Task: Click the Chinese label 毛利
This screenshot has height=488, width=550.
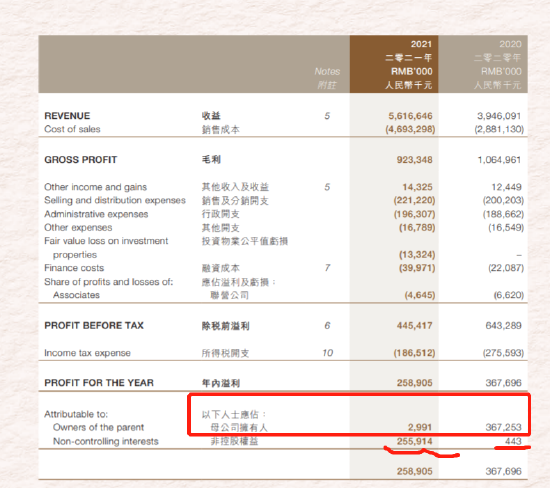Action: point(211,160)
